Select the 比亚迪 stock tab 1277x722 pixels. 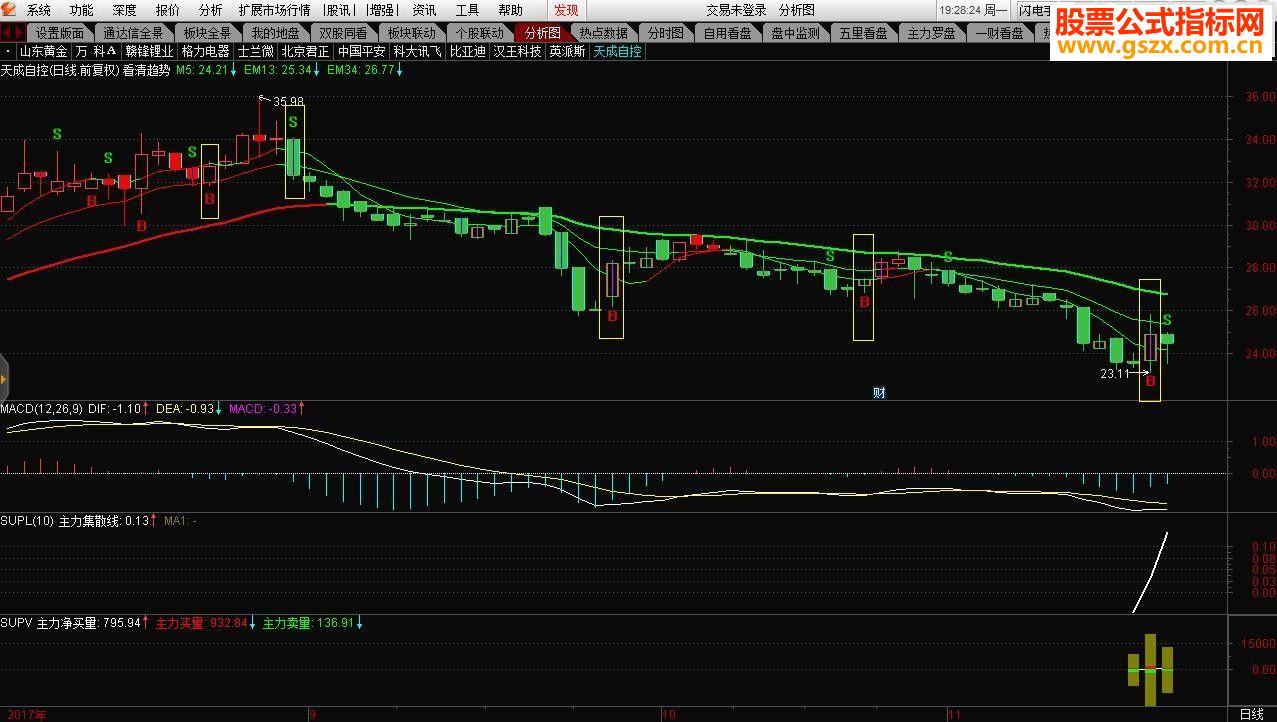coord(467,51)
